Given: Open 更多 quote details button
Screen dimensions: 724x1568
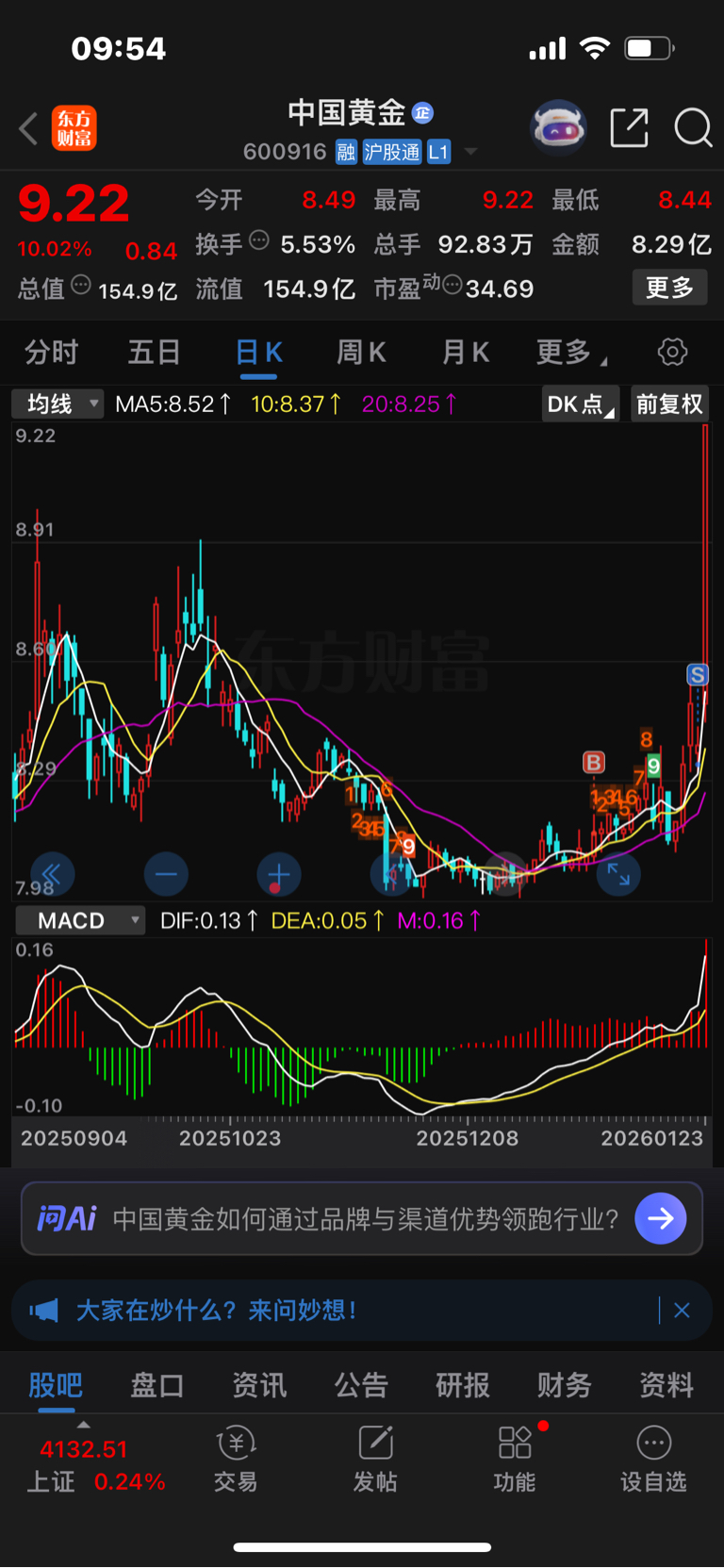Looking at the screenshot, I should pos(669,288).
